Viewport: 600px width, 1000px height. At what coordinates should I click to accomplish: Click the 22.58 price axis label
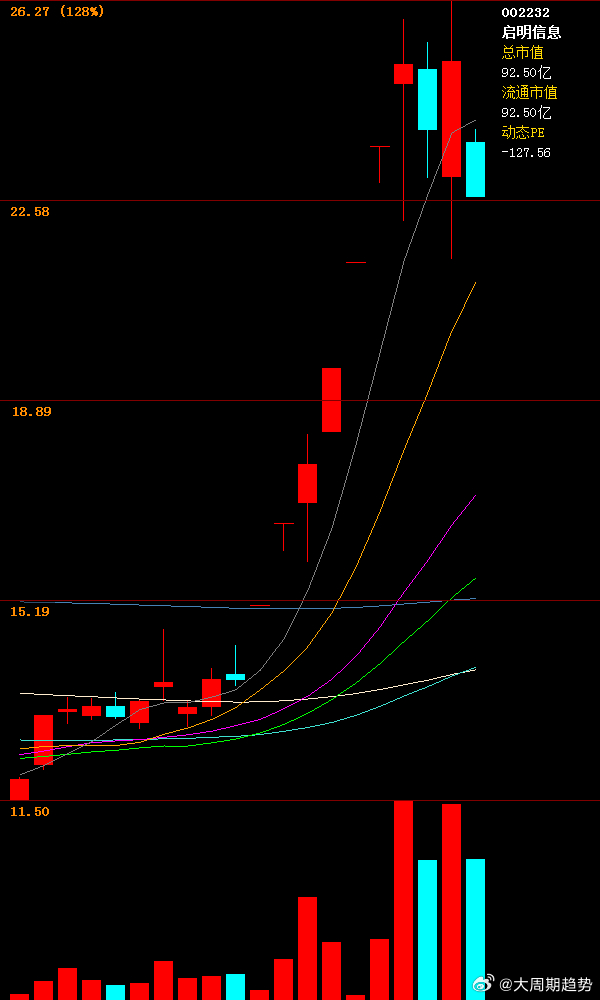click(30, 212)
